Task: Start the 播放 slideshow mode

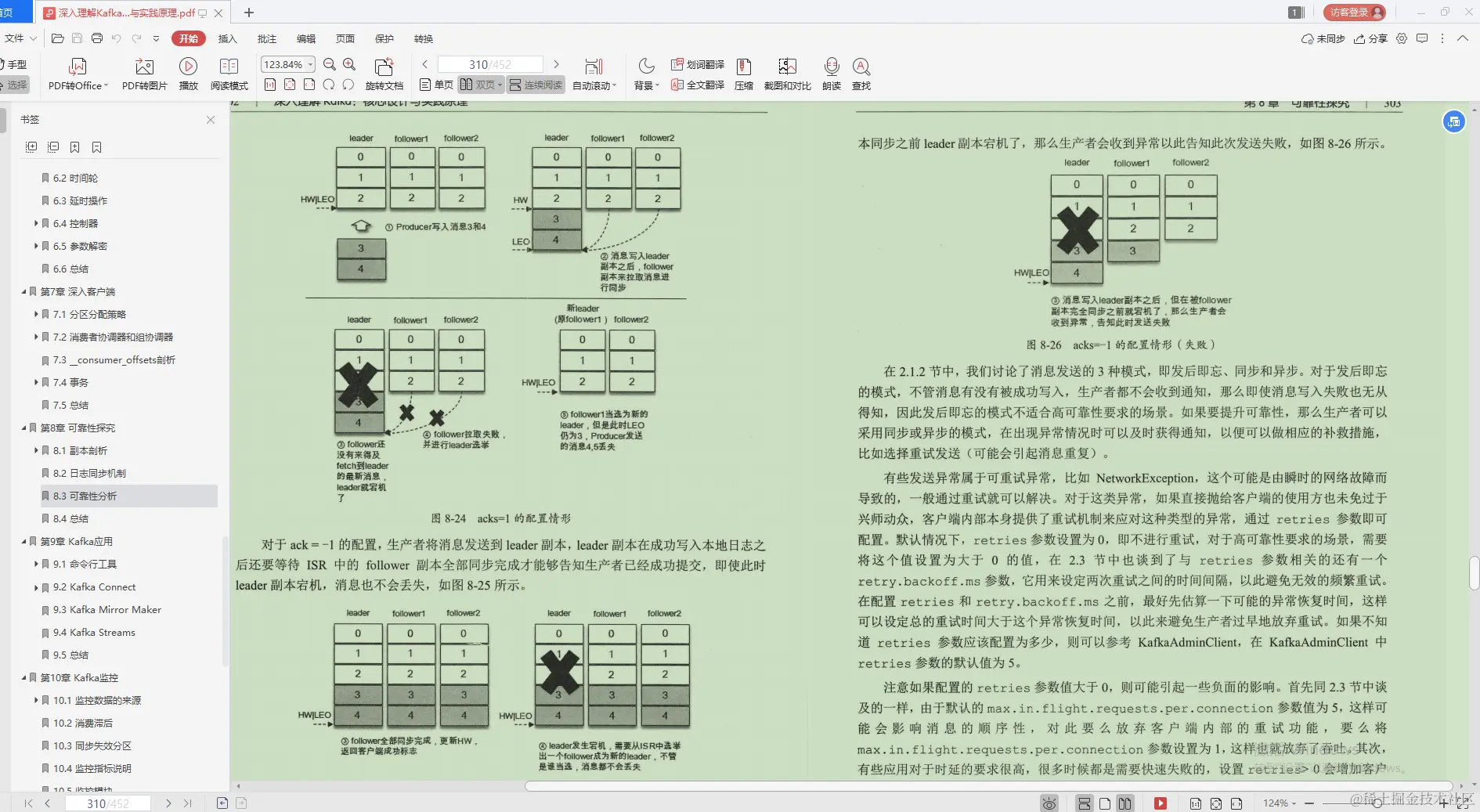Action: click(x=188, y=73)
